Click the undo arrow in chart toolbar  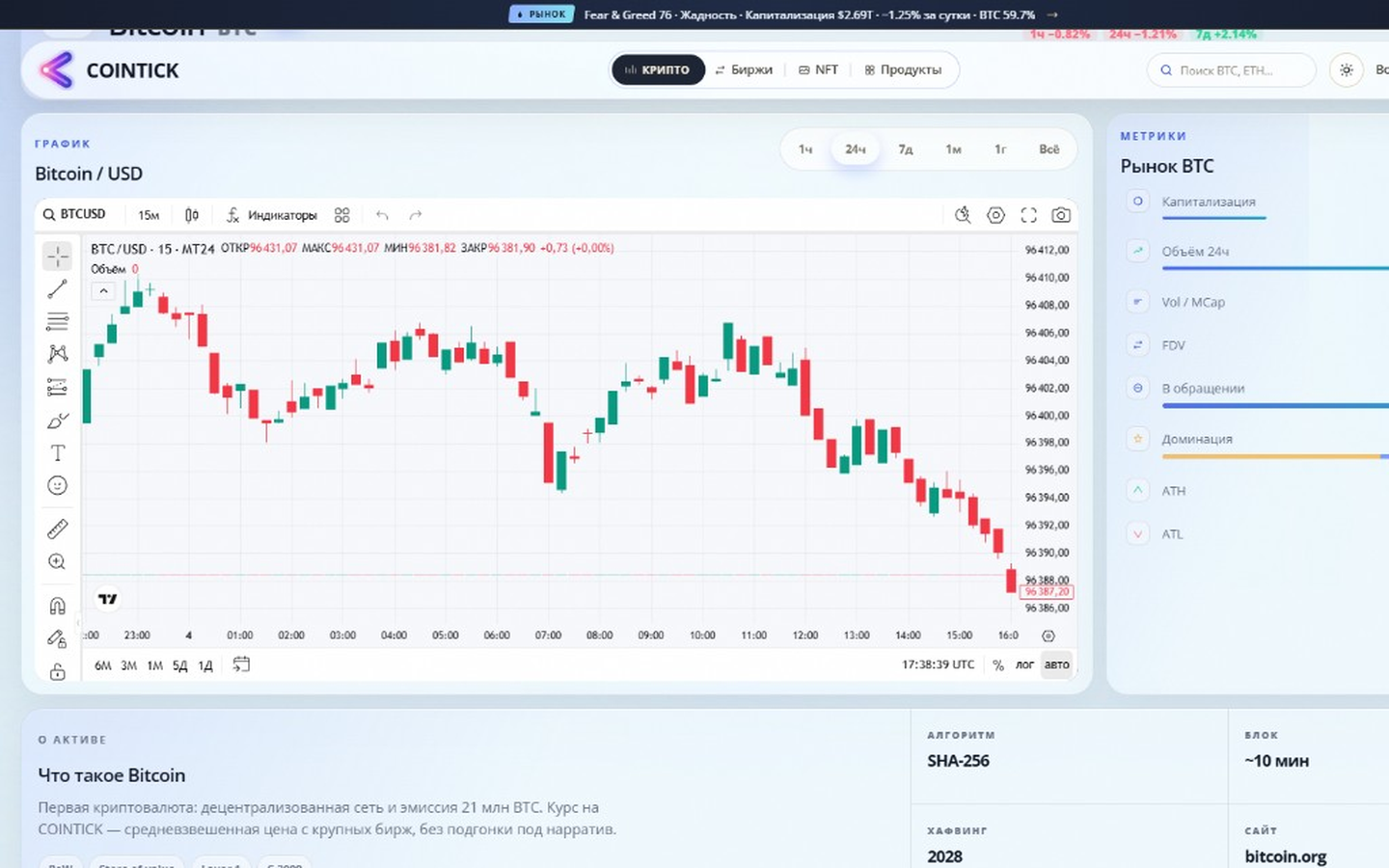[382, 215]
